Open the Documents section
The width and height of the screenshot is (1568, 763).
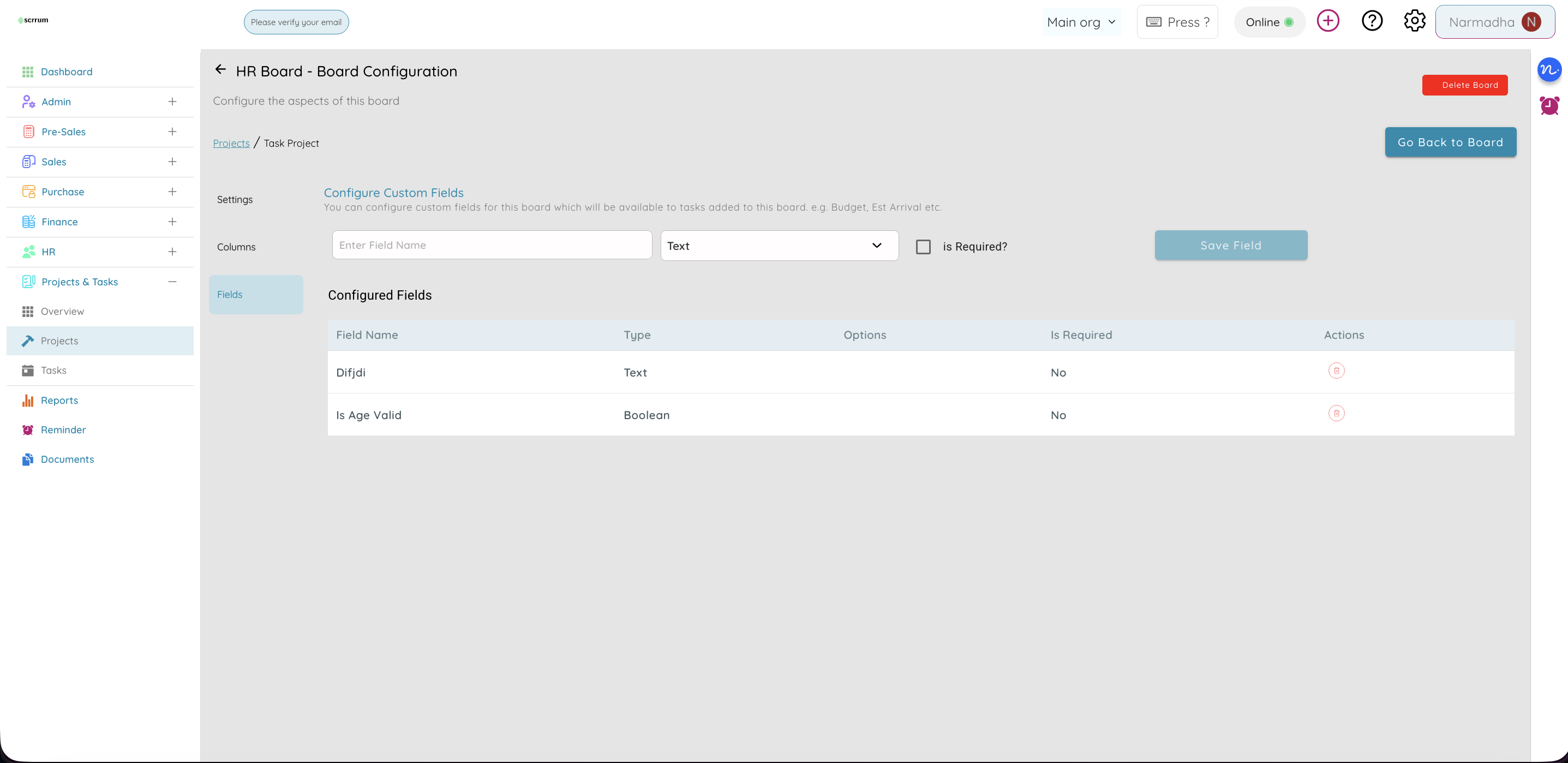click(67, 458)
